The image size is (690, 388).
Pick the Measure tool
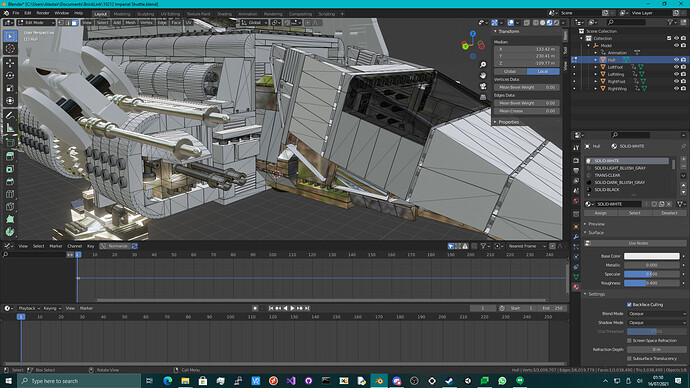(10, 128)
